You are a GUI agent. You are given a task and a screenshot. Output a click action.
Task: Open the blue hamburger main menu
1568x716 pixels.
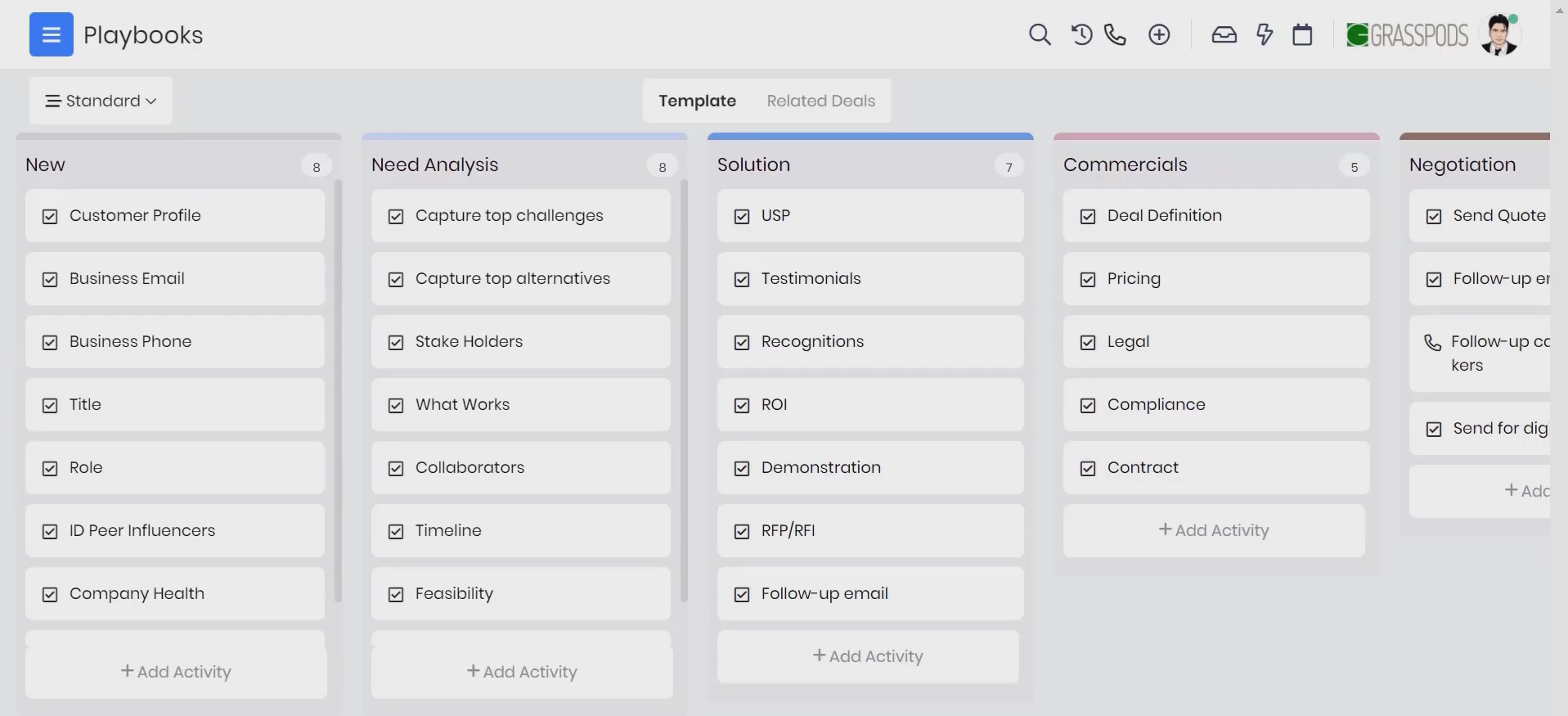point(51,34)
